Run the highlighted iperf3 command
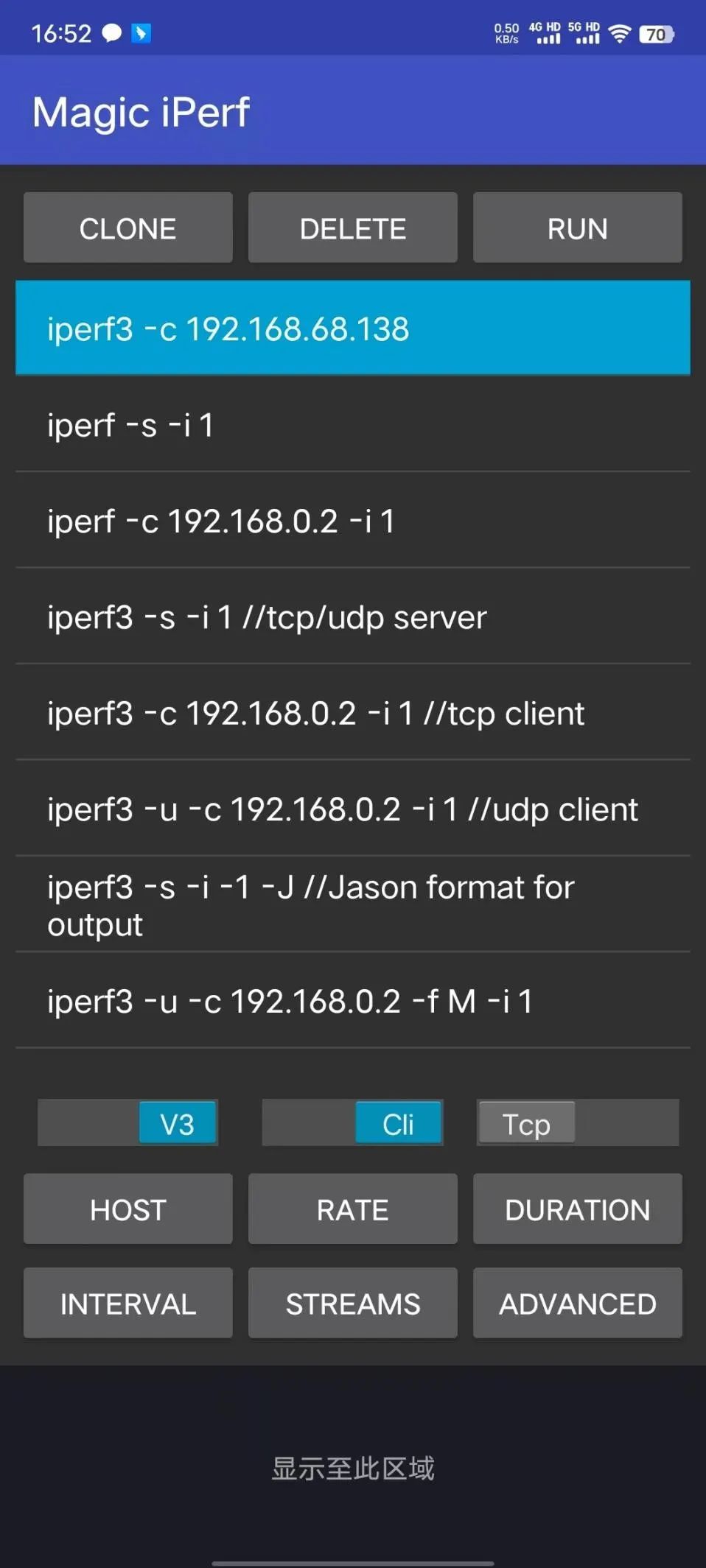Screen dimensions: 706x1568 coord(577,228)
